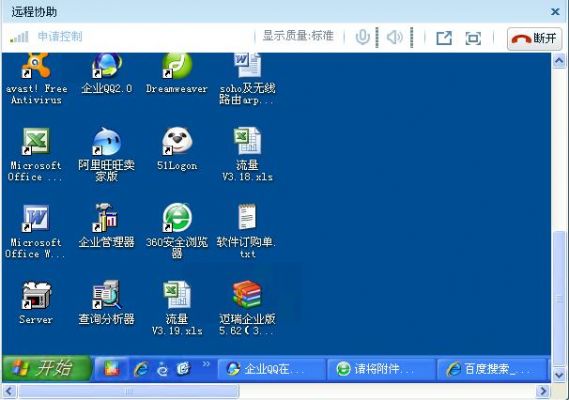Click the first quick launch icon
Screen dimensions: 569x400
[112, 369]
